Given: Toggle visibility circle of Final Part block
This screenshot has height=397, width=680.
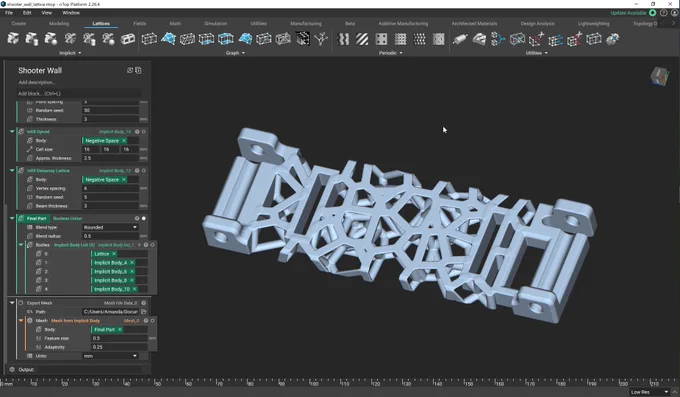Looking at the screenshot, I should click(x=144, y=218).
